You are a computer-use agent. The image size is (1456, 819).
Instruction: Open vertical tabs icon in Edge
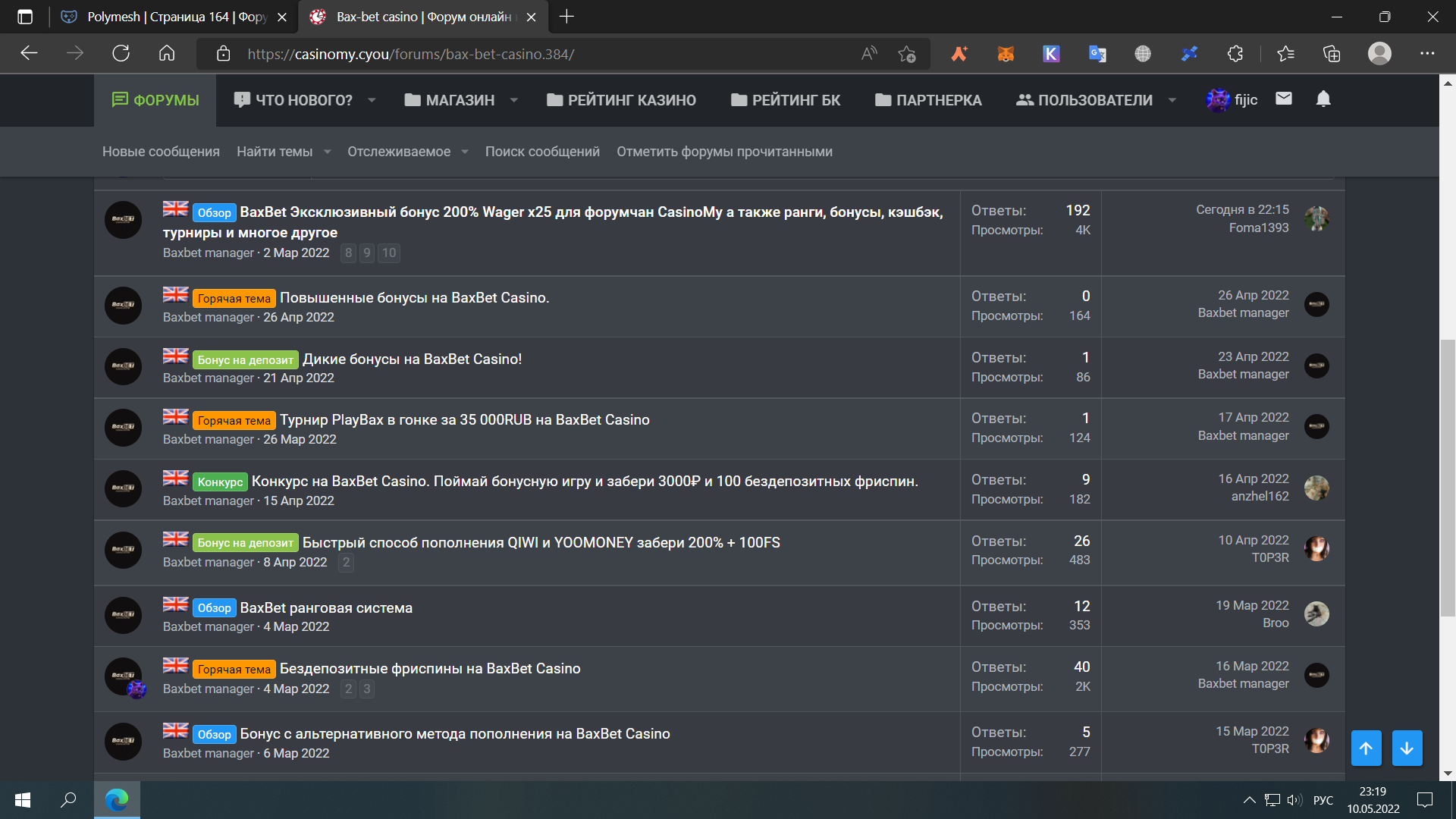tap(25, 17)
